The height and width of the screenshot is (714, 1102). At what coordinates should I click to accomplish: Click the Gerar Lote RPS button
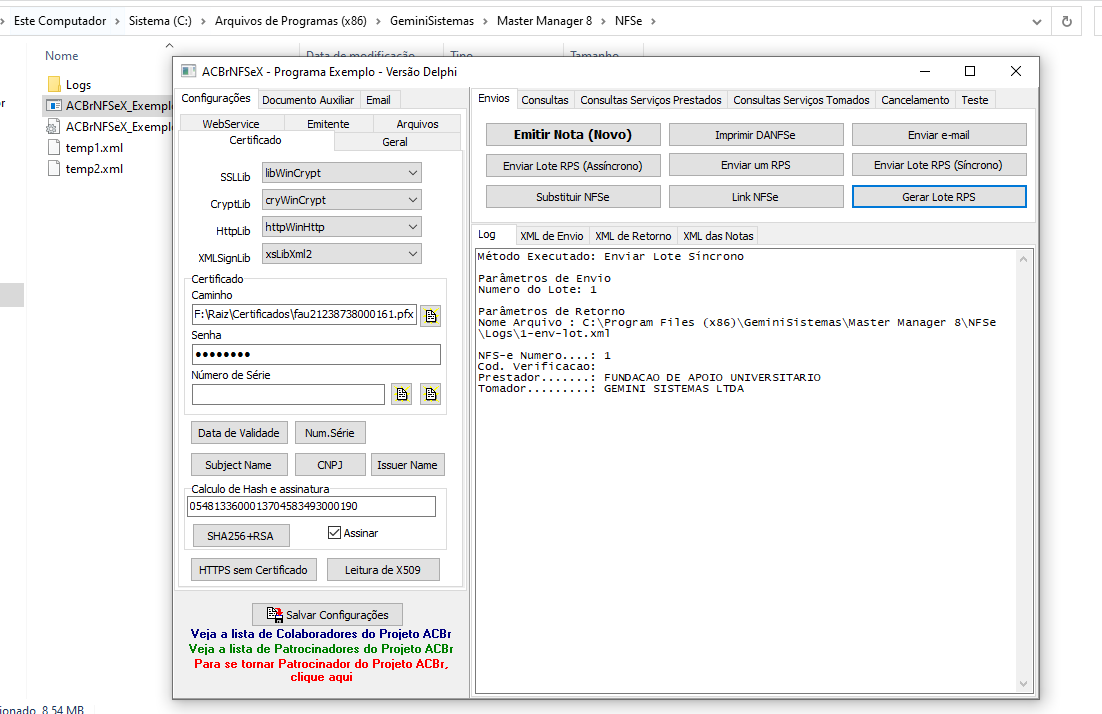939,197
